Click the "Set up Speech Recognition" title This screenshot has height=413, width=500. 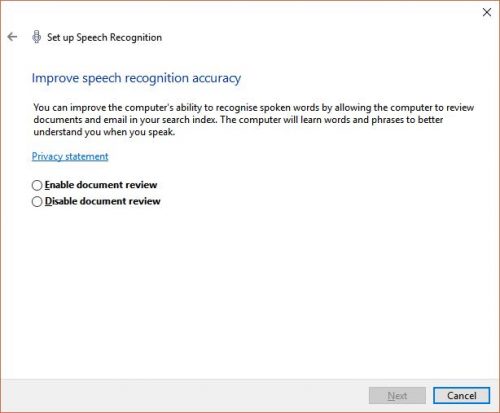tap(104, 37)
